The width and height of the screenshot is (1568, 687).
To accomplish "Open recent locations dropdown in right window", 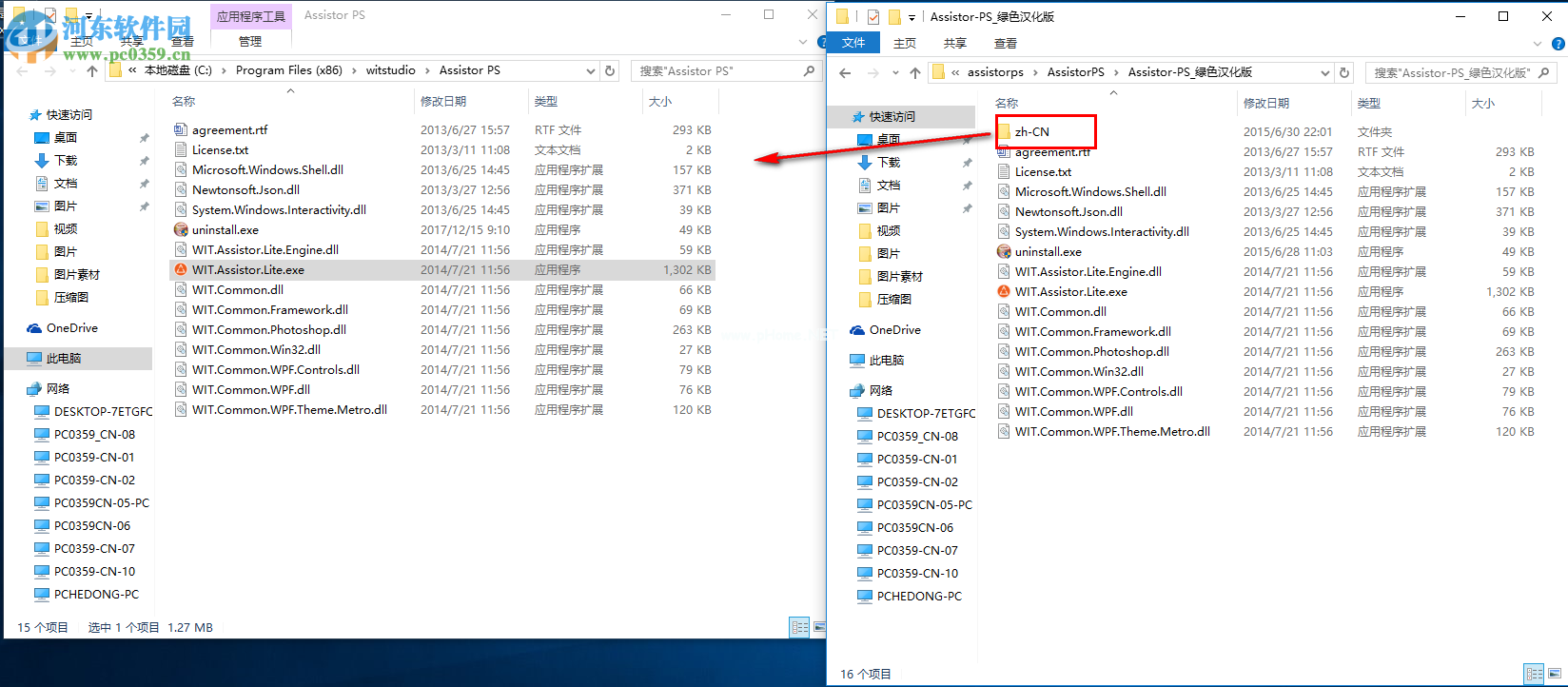I will coord(895,72).
